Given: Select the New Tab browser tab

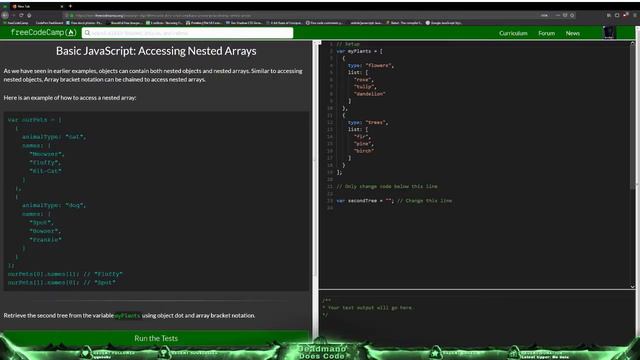Looking at the screenshot, I should tap(37, 7).
